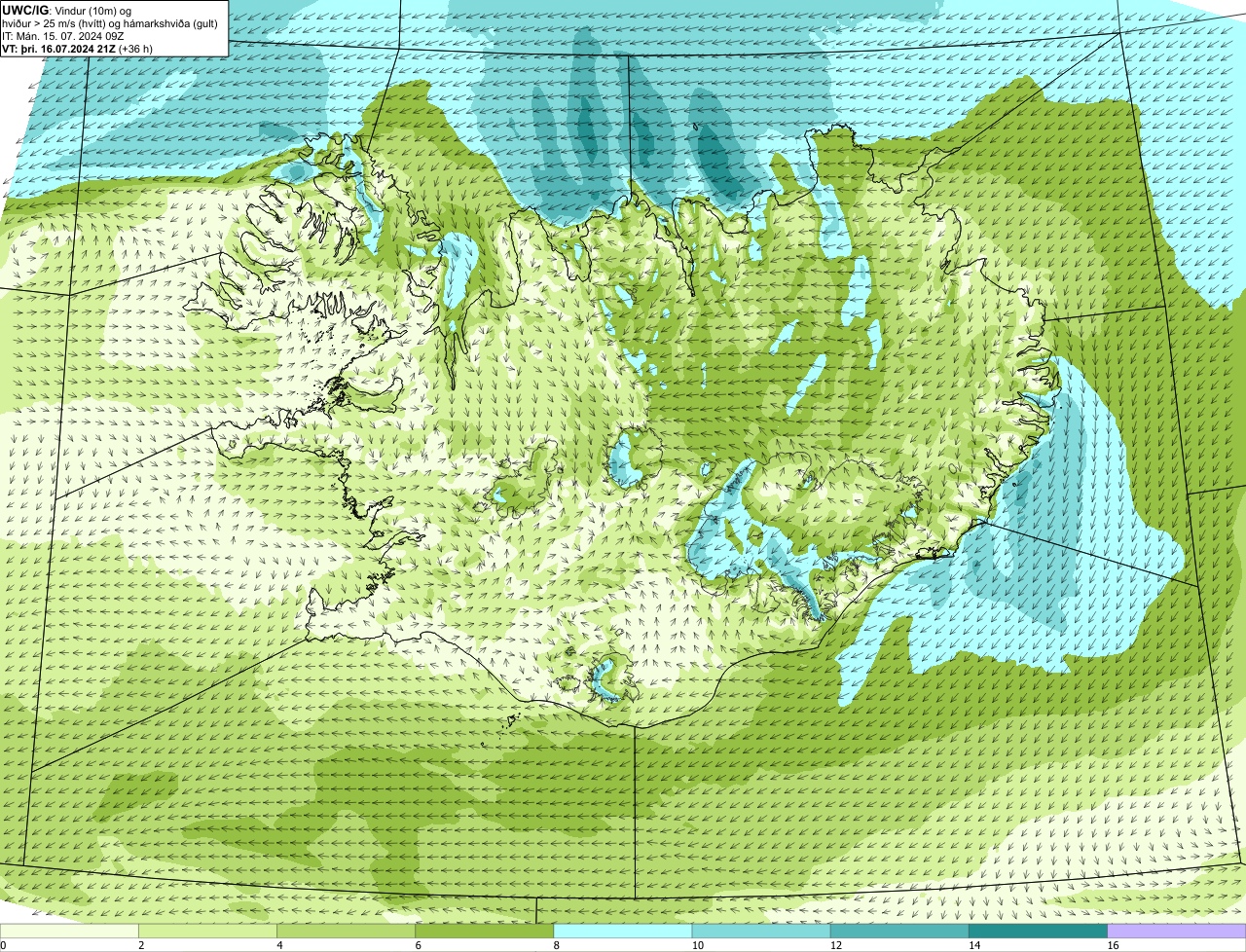Viewport: 1246px width, 952px height.
Task: Pick the 12–14 m/s teal legend swatch
Action: tap(899, 931)
